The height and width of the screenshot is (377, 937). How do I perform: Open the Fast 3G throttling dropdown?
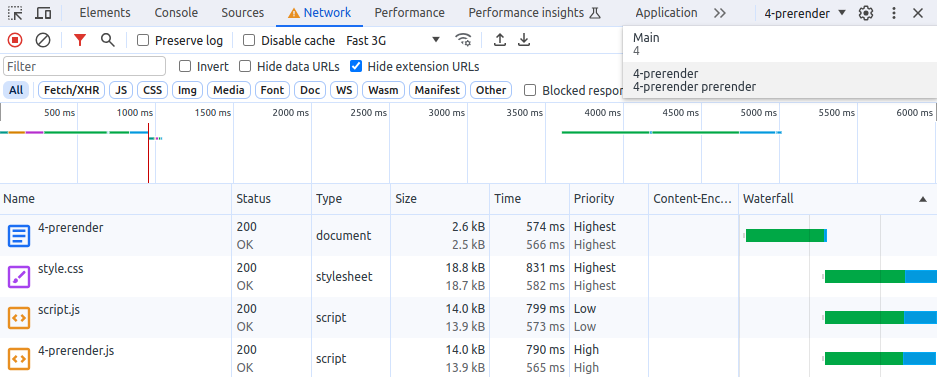click(393, 40)
